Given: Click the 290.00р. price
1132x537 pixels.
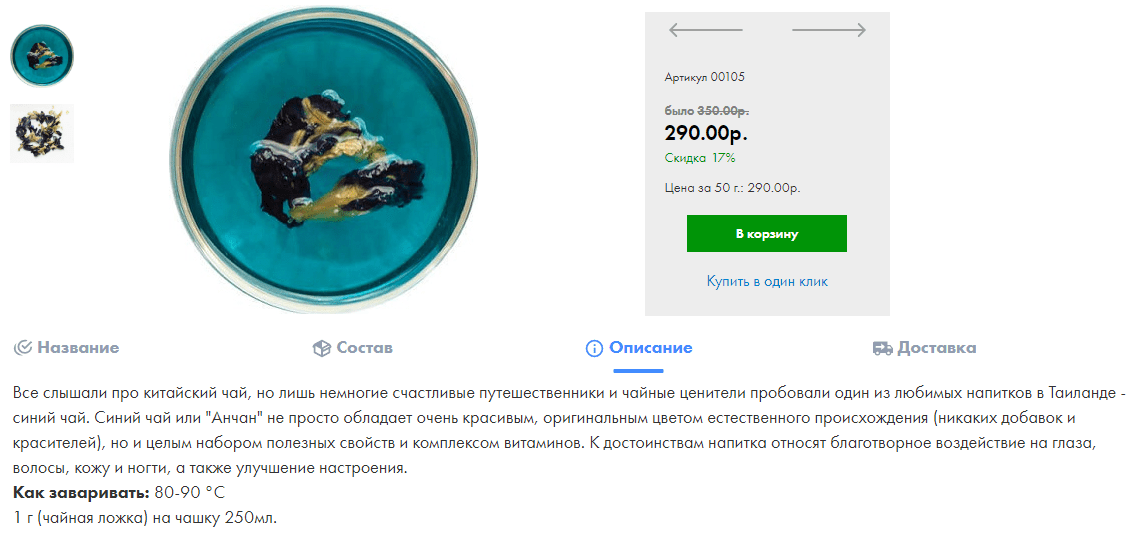Looking at the screenshot, I should tap(706, 133).
